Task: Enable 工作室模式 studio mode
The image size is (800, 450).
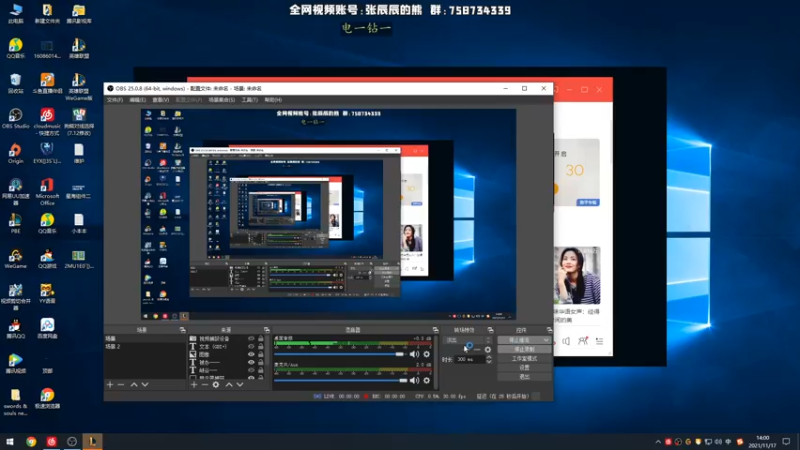Action: coord(524,358)
